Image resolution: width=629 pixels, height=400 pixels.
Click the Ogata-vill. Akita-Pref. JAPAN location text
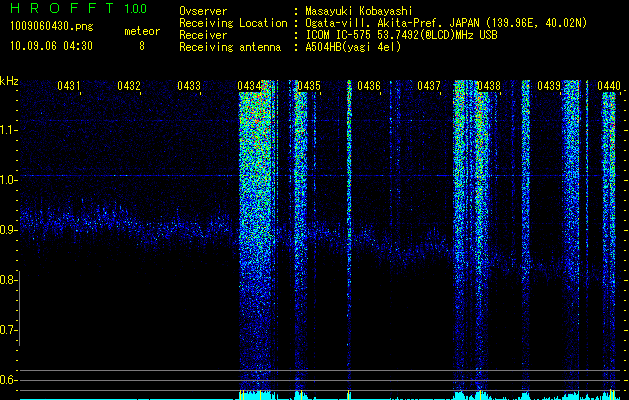(x=446, y=23)
